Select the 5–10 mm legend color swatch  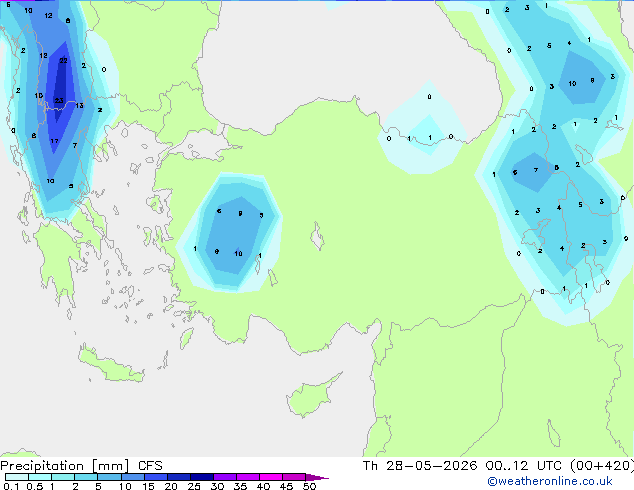click(110, 477)
